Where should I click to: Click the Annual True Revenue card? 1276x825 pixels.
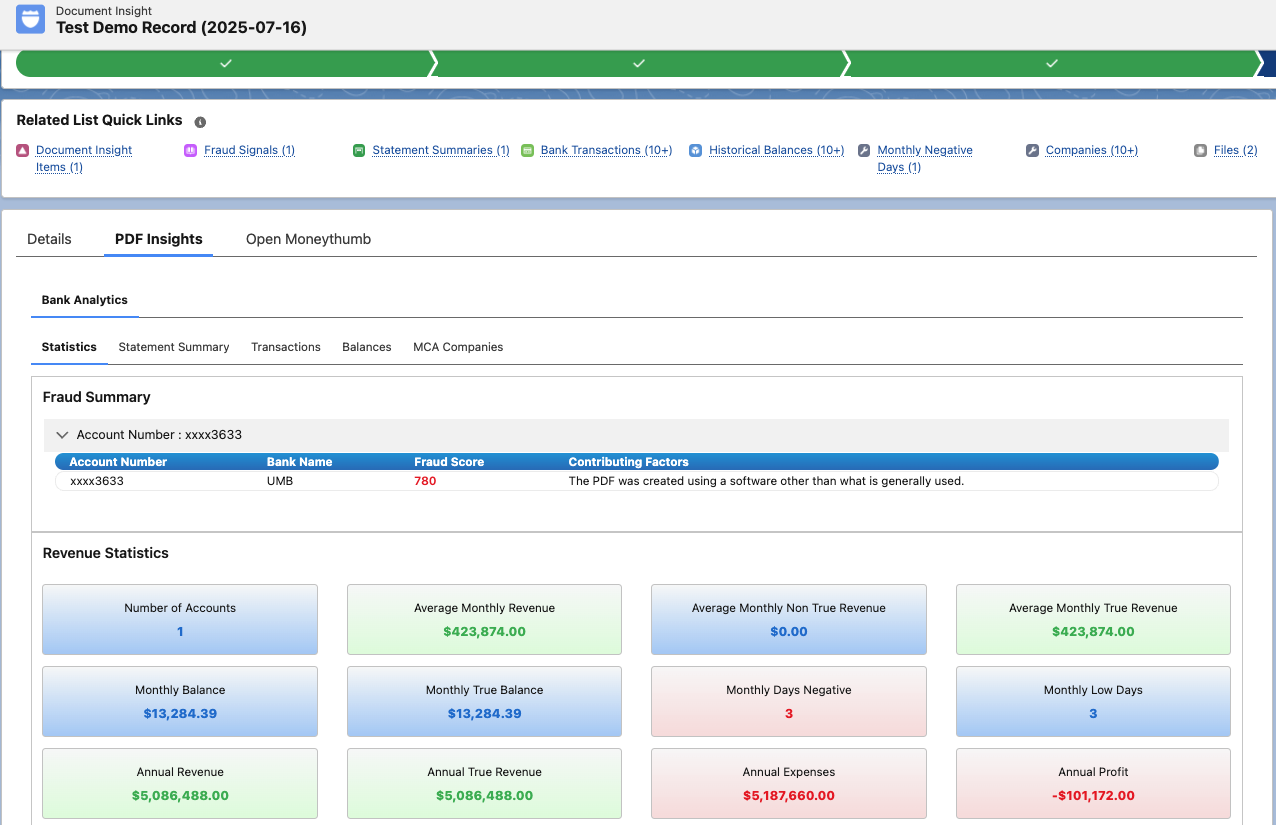pos(484,784)
